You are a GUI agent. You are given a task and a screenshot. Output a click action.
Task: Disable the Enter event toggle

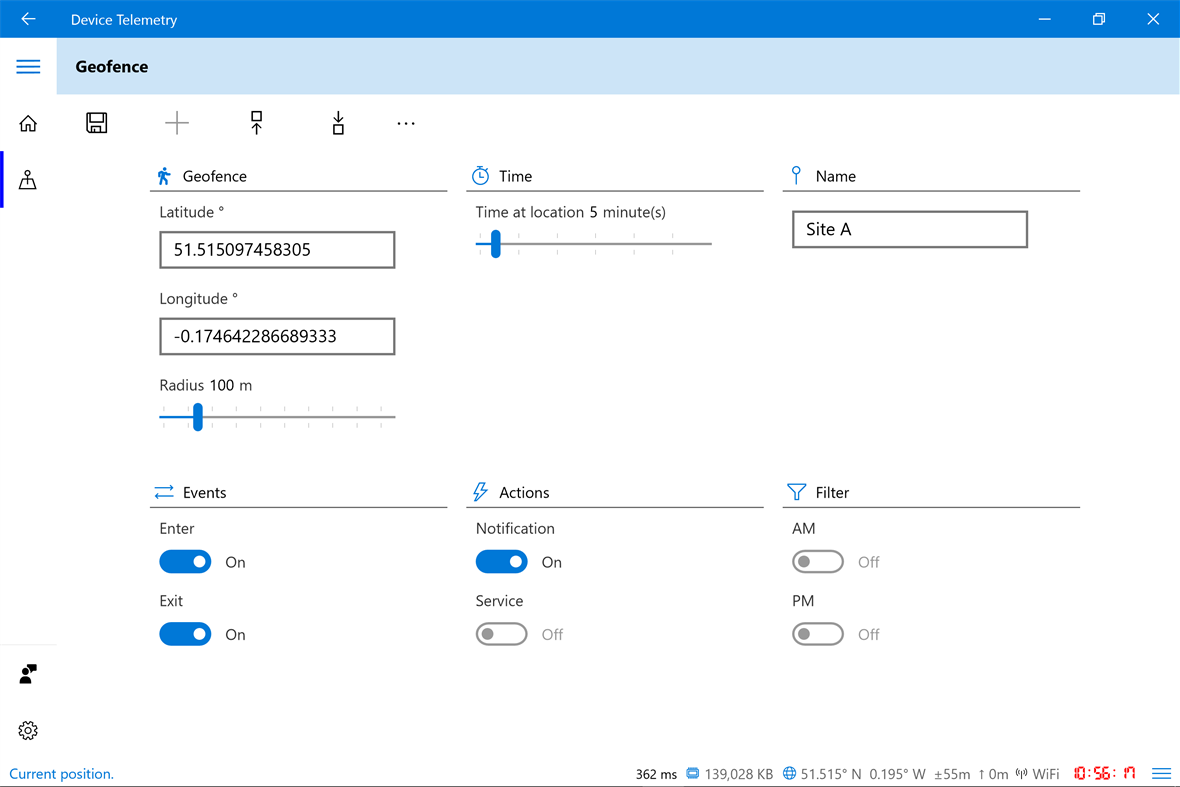(185, 561)
